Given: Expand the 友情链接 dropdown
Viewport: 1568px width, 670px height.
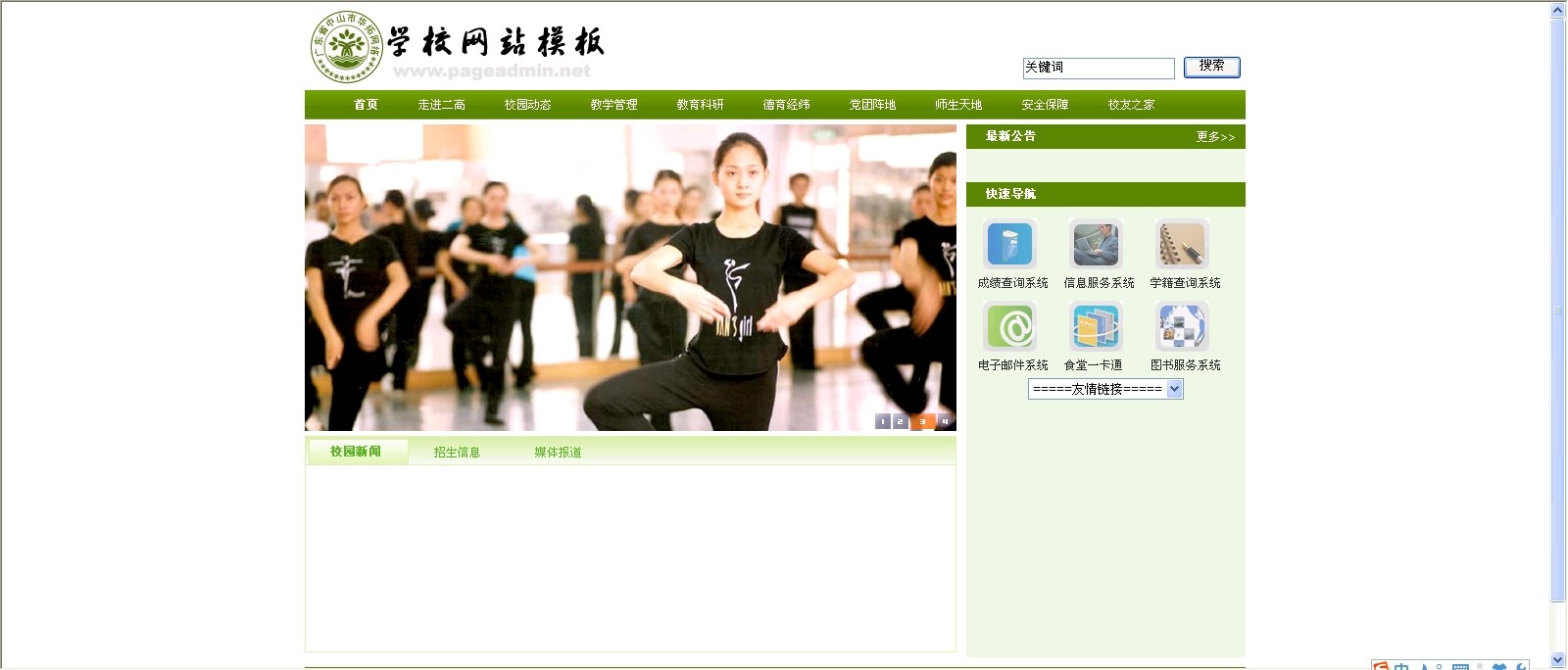Looking at the screenshot, I should (1174, 389).
